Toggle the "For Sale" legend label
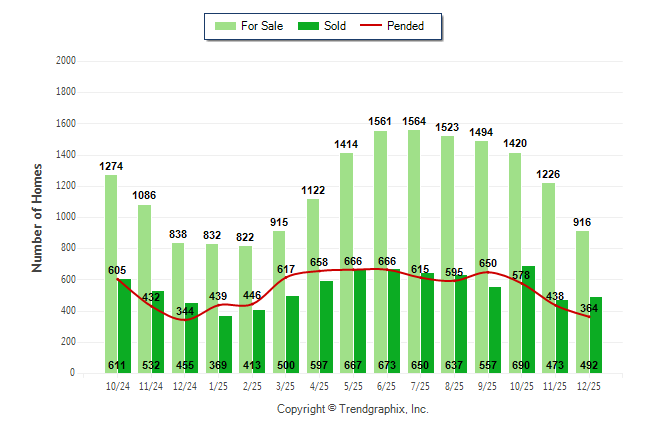This screenshot has width=646, height=434. (x=260, y=26)
